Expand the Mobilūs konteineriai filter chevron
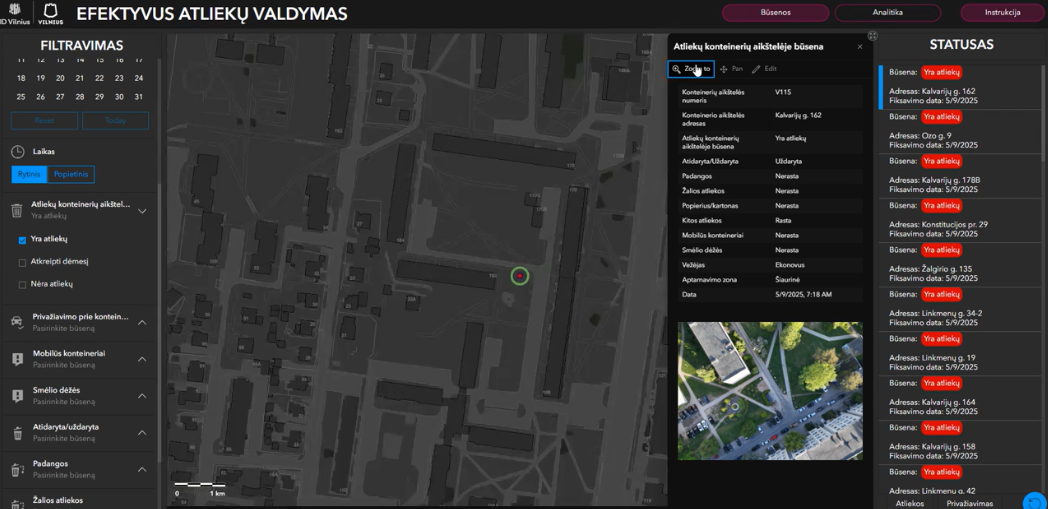This screenshot has height=509, width=1048. [142, 359]
